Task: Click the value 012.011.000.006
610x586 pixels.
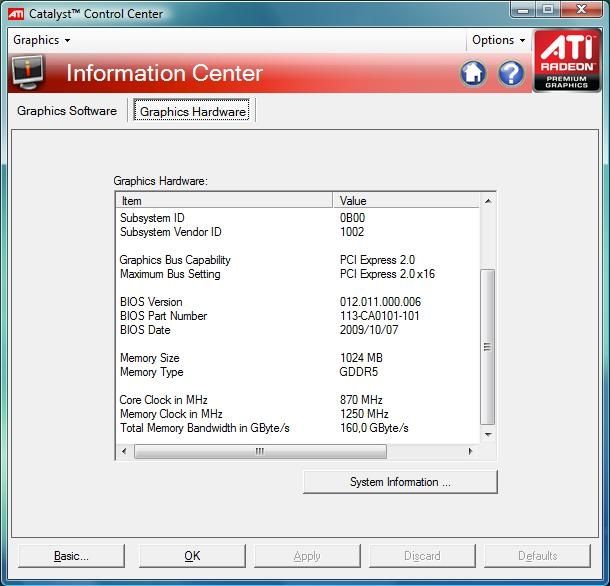Action: click(380, 302)
